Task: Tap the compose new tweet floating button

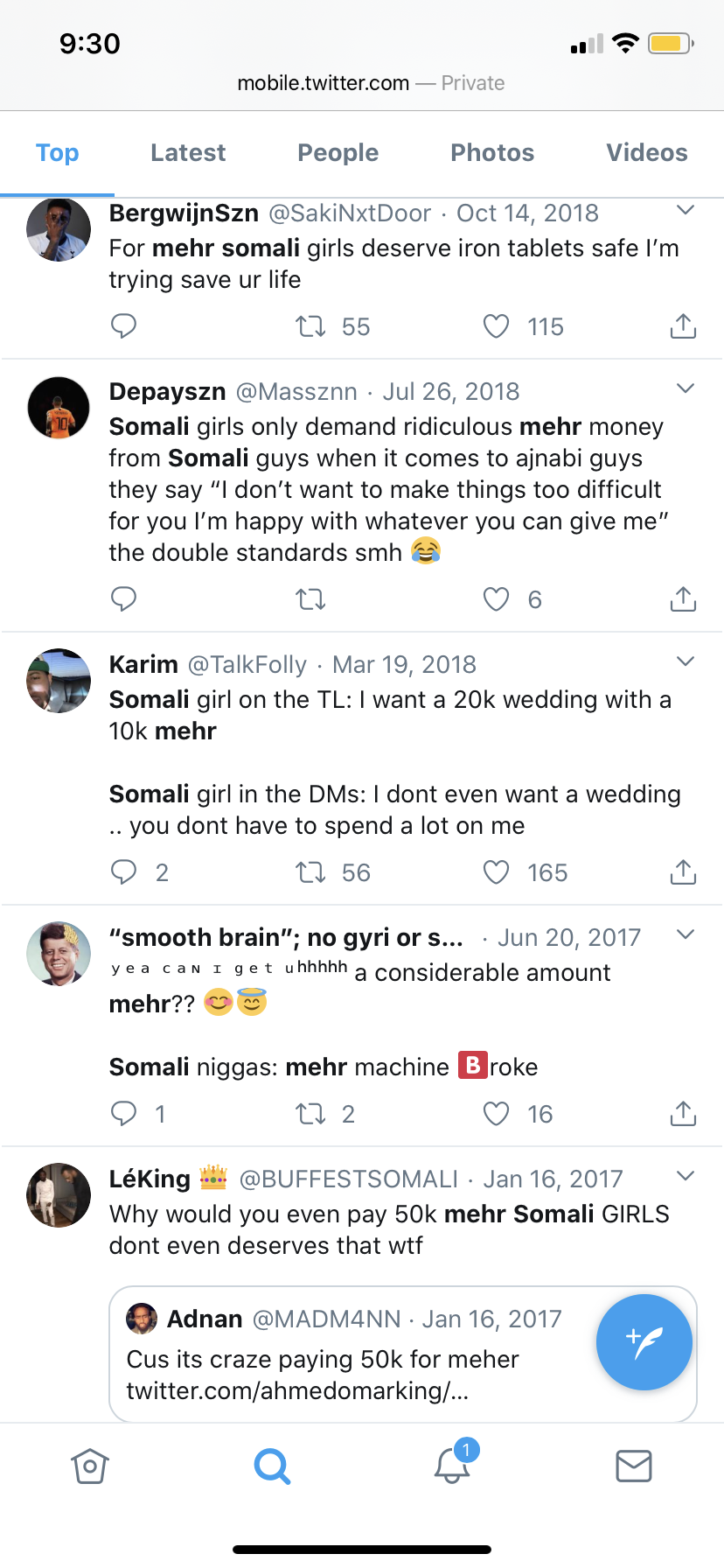Action: [x=644, y=1341]
